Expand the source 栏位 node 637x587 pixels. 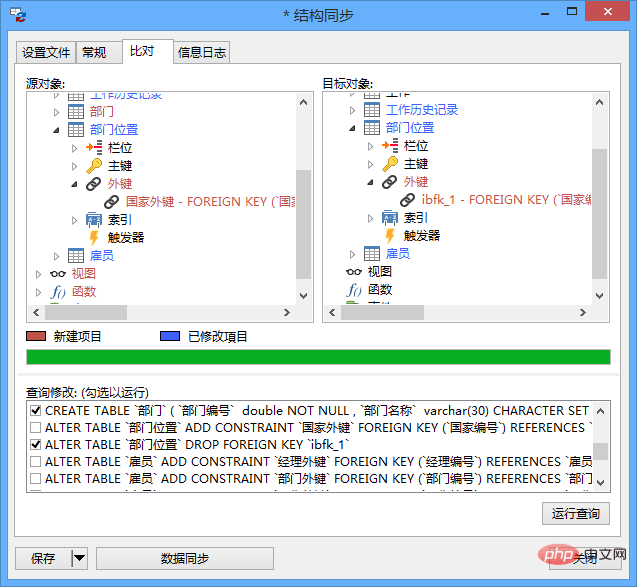pos(74,148)
